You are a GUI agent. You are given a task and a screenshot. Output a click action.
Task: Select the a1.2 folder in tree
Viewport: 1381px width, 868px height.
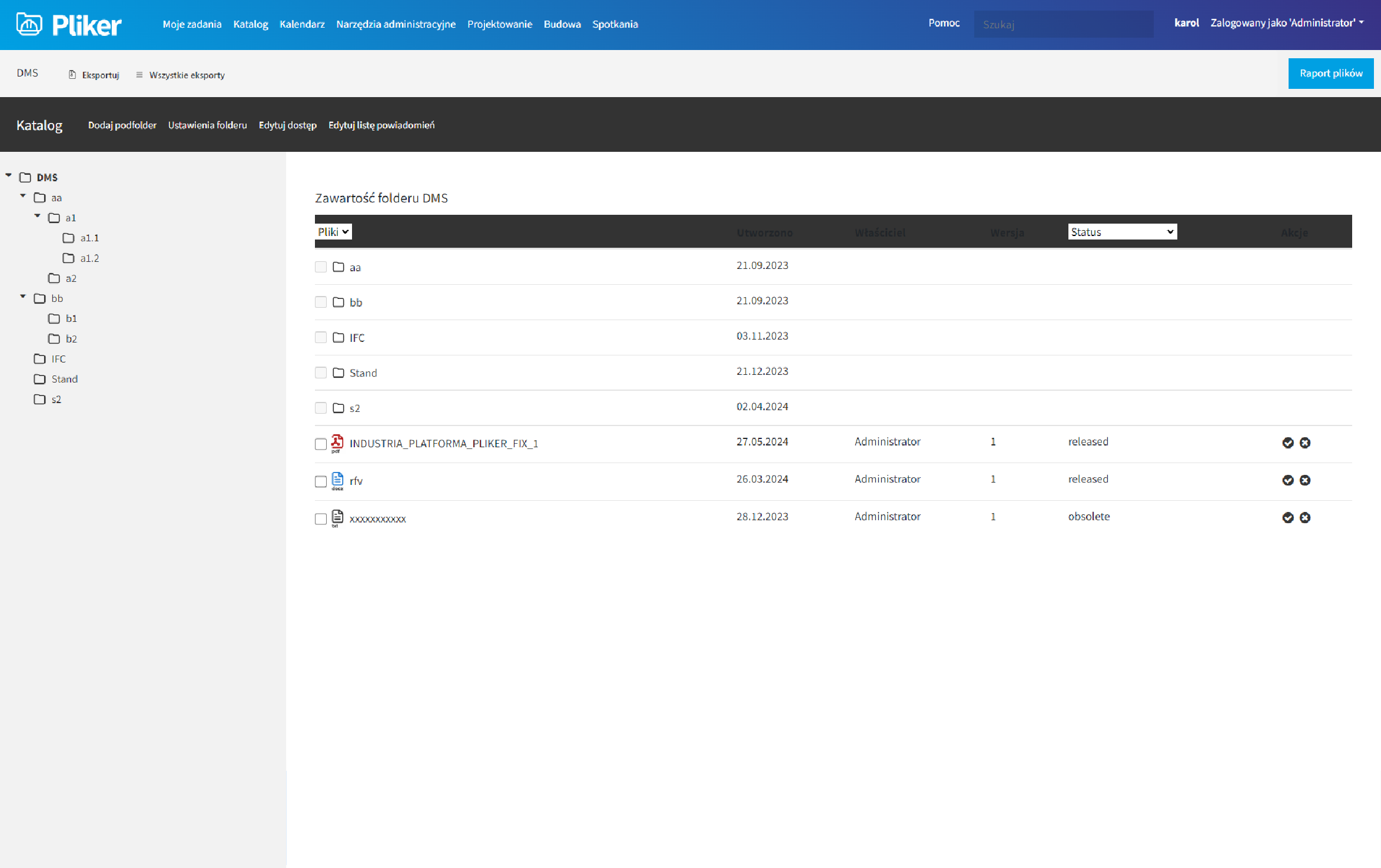tap(89, 258)
